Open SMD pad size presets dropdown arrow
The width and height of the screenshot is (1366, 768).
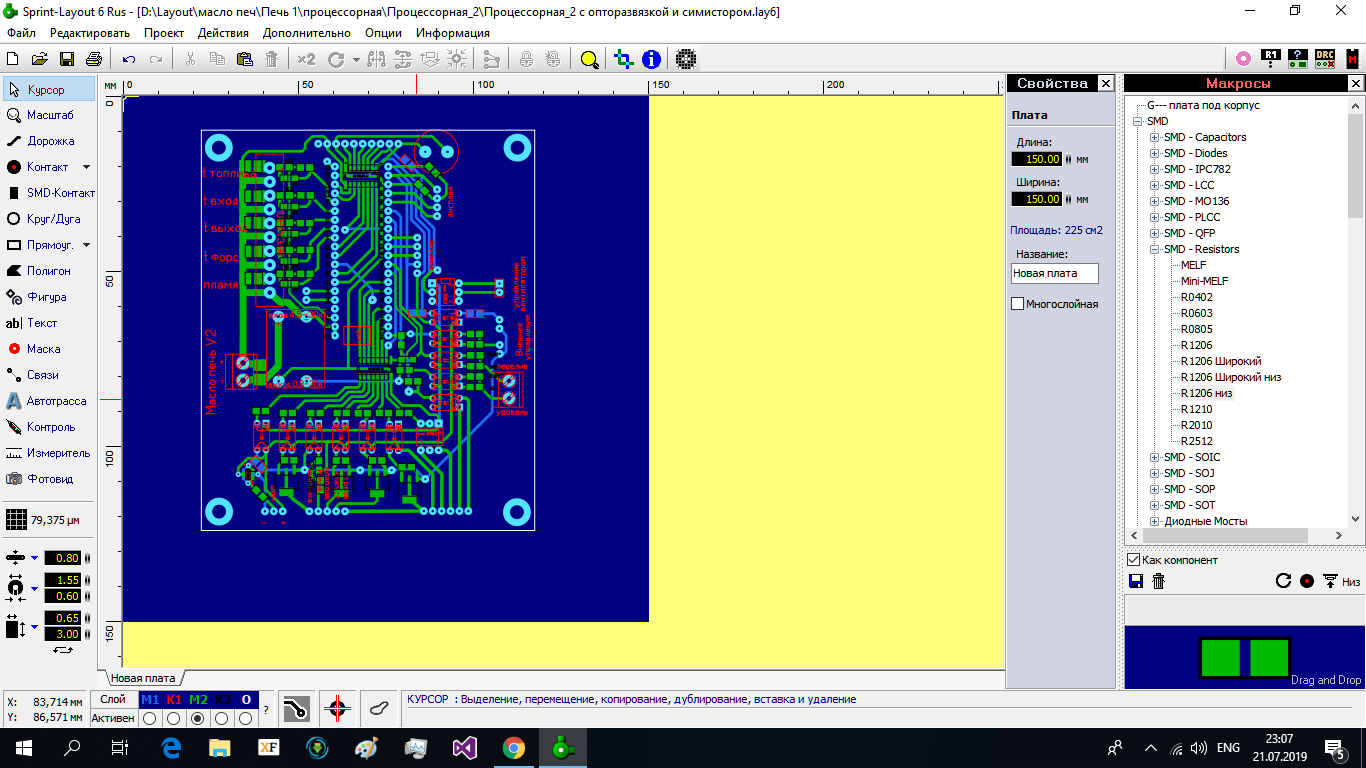(x=35, y=626)
